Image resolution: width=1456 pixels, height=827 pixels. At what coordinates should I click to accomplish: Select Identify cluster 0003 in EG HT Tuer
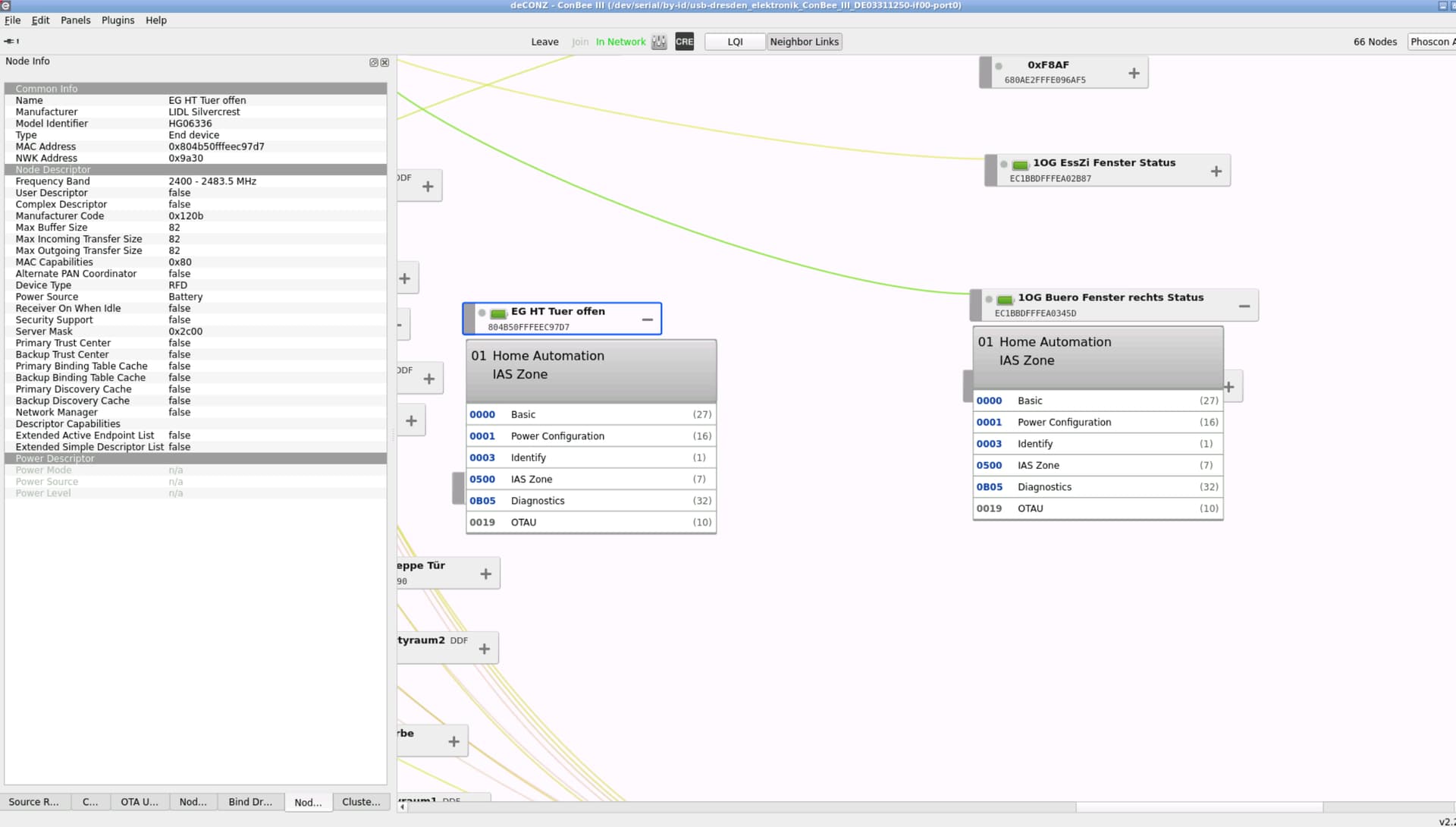pos(591,458)
